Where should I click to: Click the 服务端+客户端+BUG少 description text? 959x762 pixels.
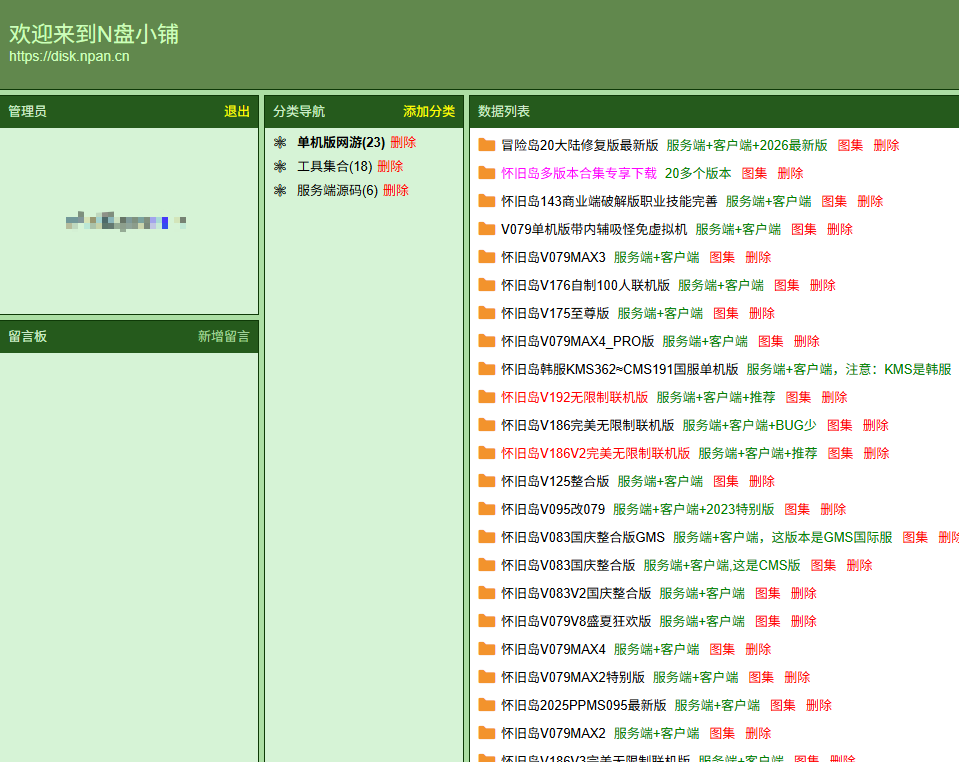coord(749,425)
